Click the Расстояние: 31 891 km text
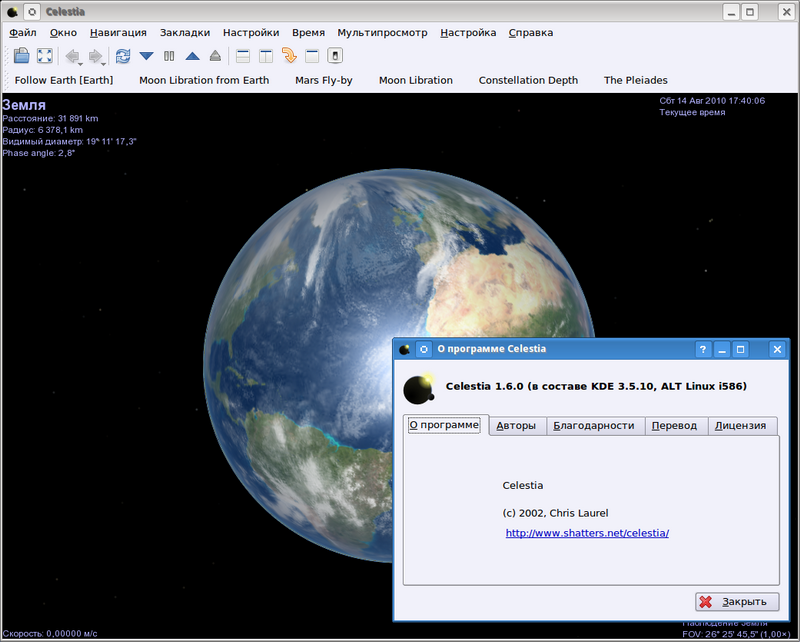This screenshot has width=800, height=642. [51, 118]
